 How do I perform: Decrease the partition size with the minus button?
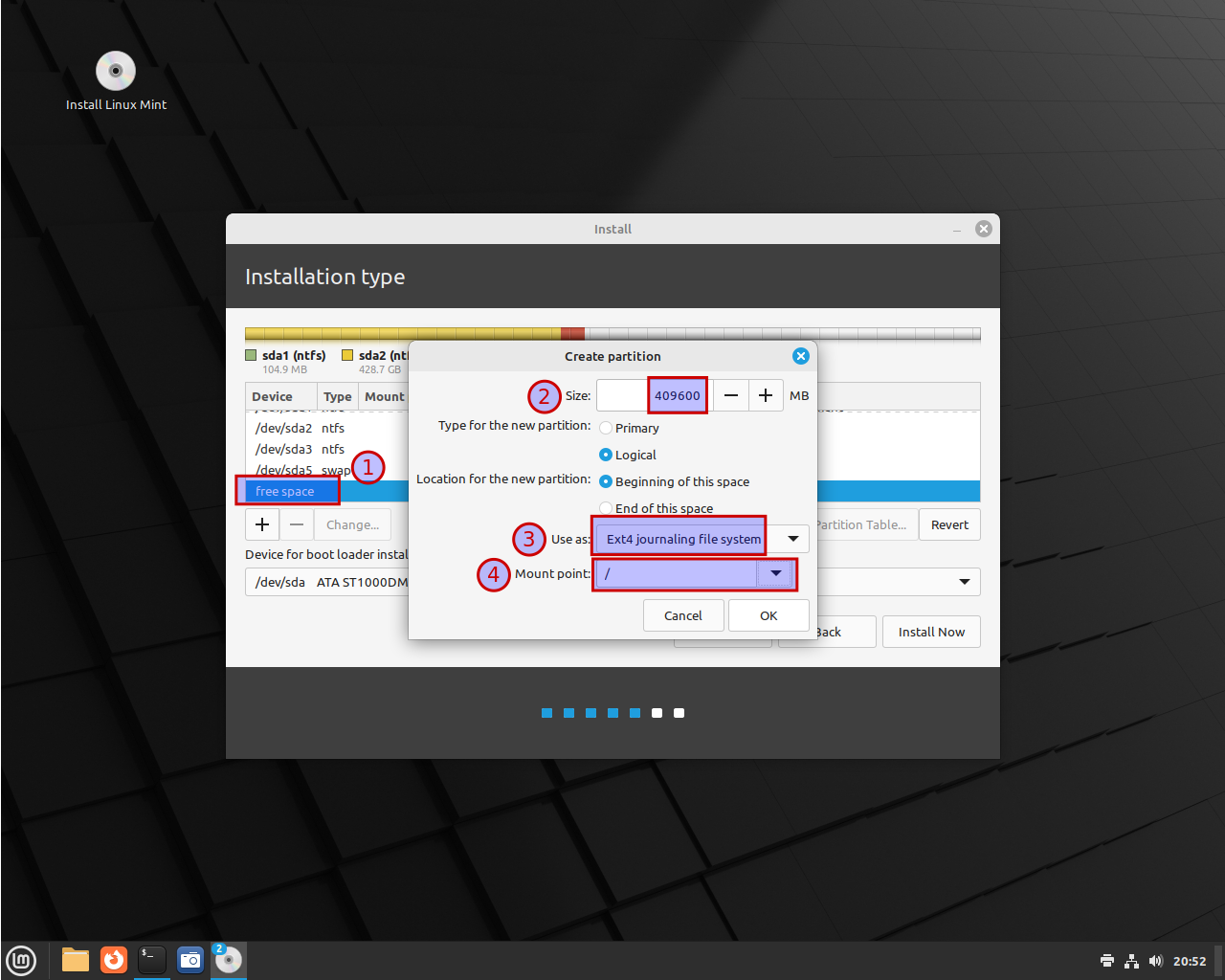click(731, 395)
